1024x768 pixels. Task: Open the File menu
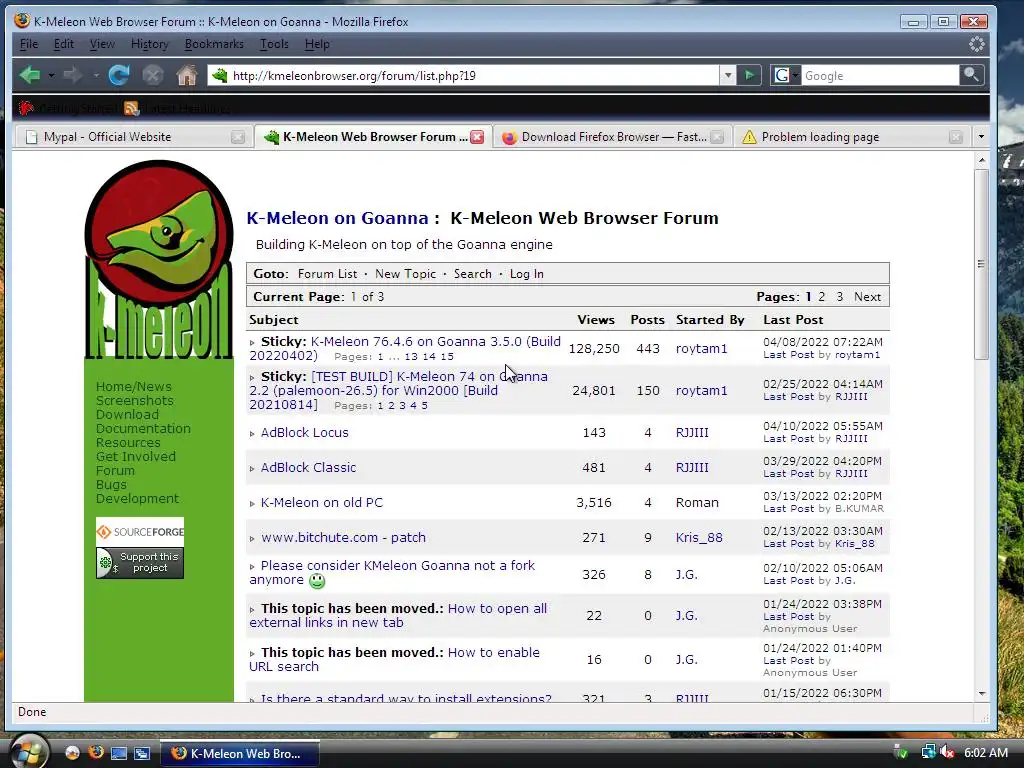pos(29,44)
